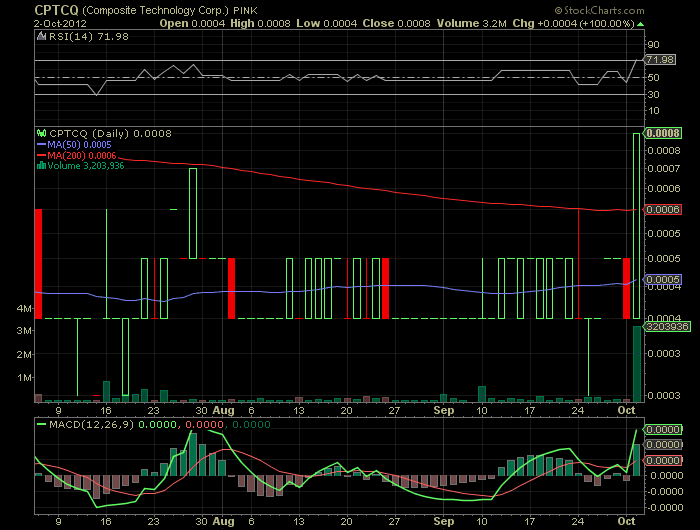
Task: Click the 13 date label on price axis
Action: point(299,410)
